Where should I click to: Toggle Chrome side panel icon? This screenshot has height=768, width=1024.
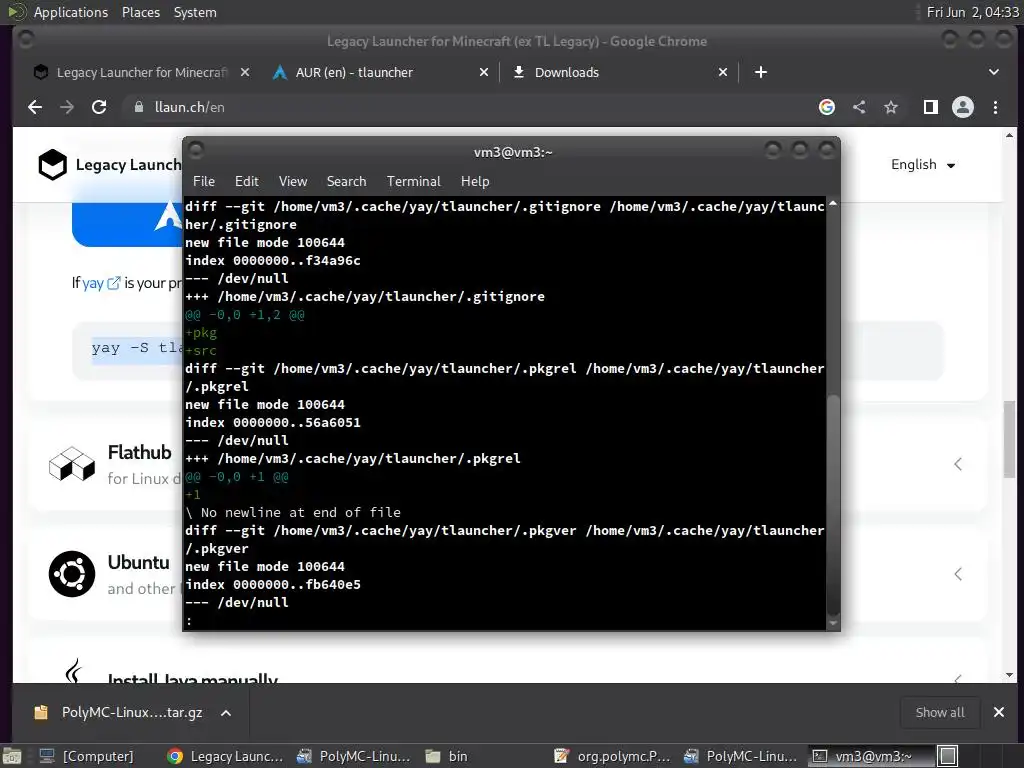(x=931, y=107)
